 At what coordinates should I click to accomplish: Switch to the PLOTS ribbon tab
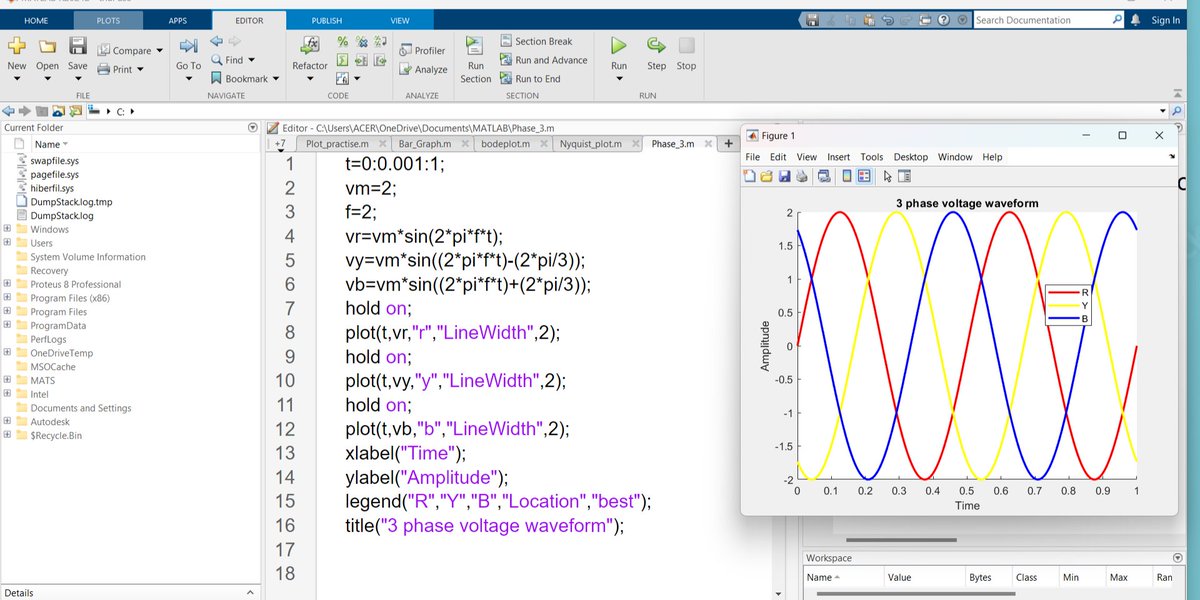[x=107, y=20]
